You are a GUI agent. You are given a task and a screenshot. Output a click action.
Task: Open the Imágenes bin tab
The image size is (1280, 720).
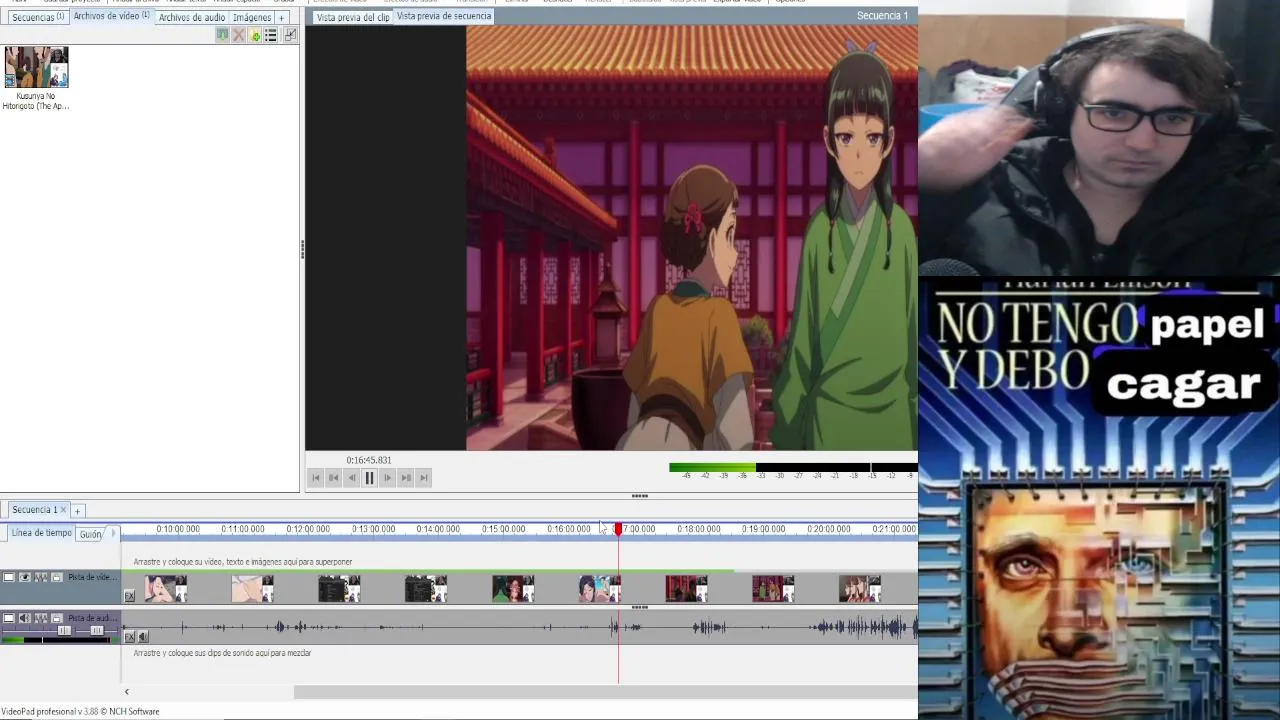tap(252, 17)
